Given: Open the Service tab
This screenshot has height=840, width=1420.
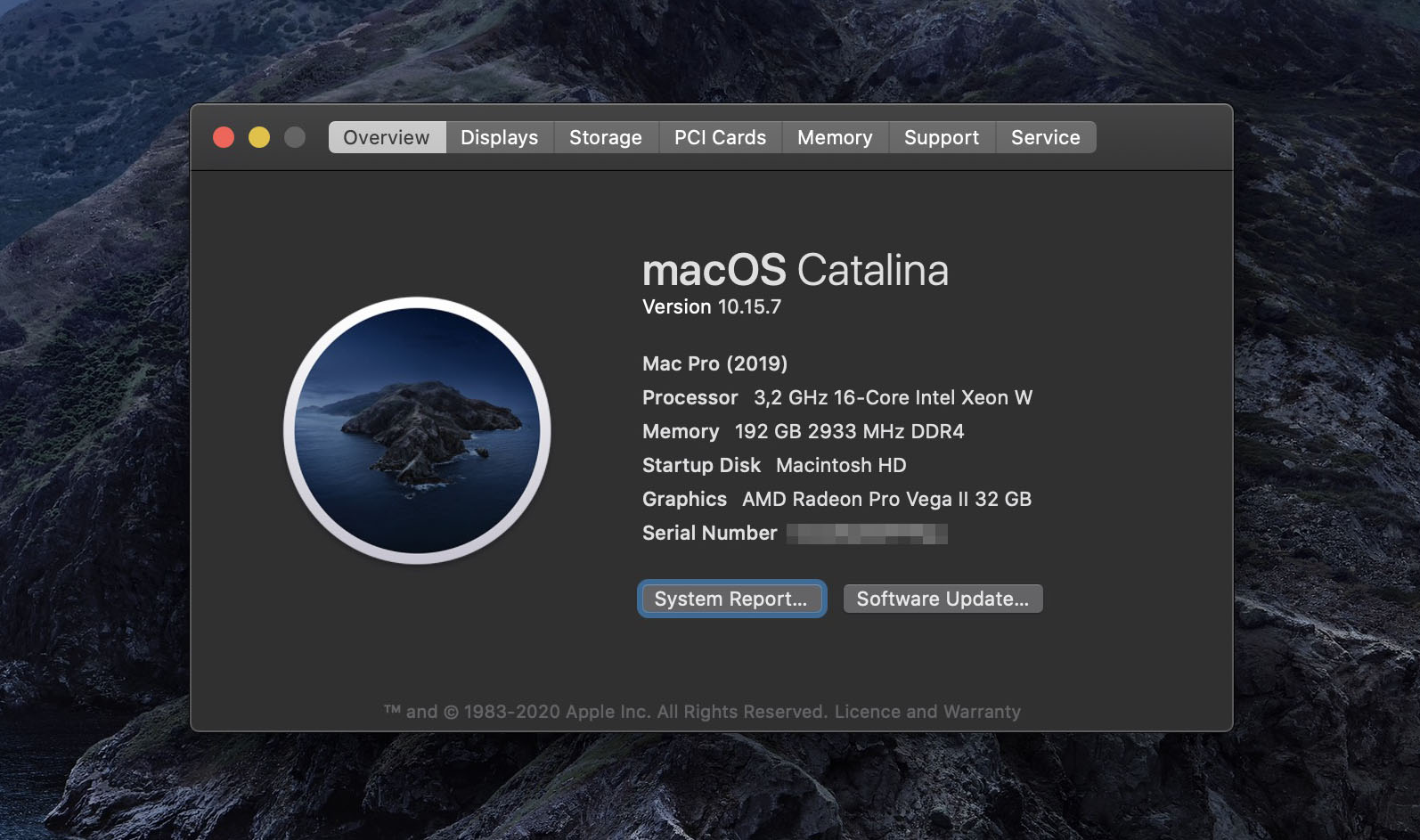Looking at the screenshot, I should [1046, 137].
